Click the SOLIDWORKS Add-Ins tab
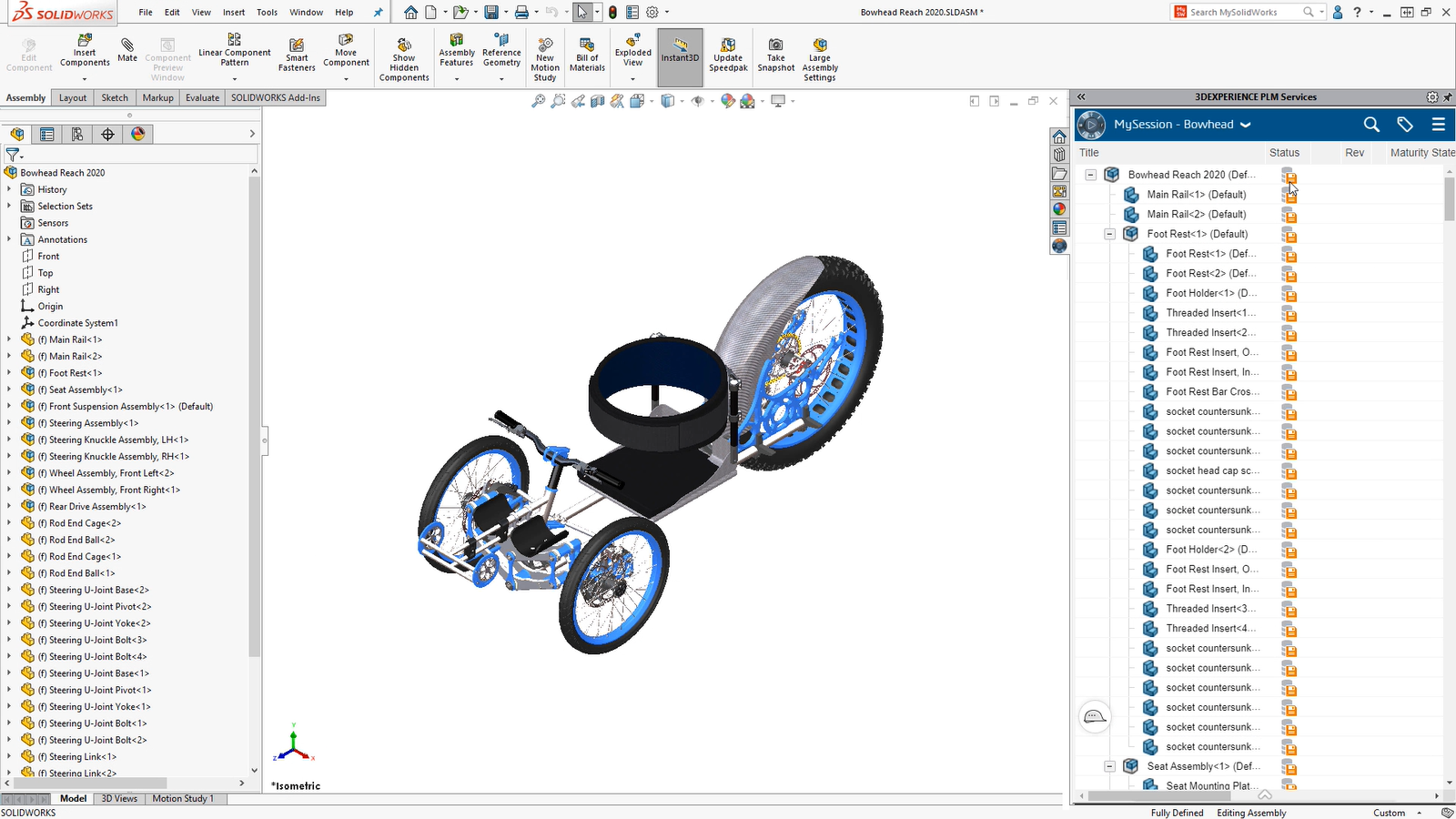 tap(276, 97)
